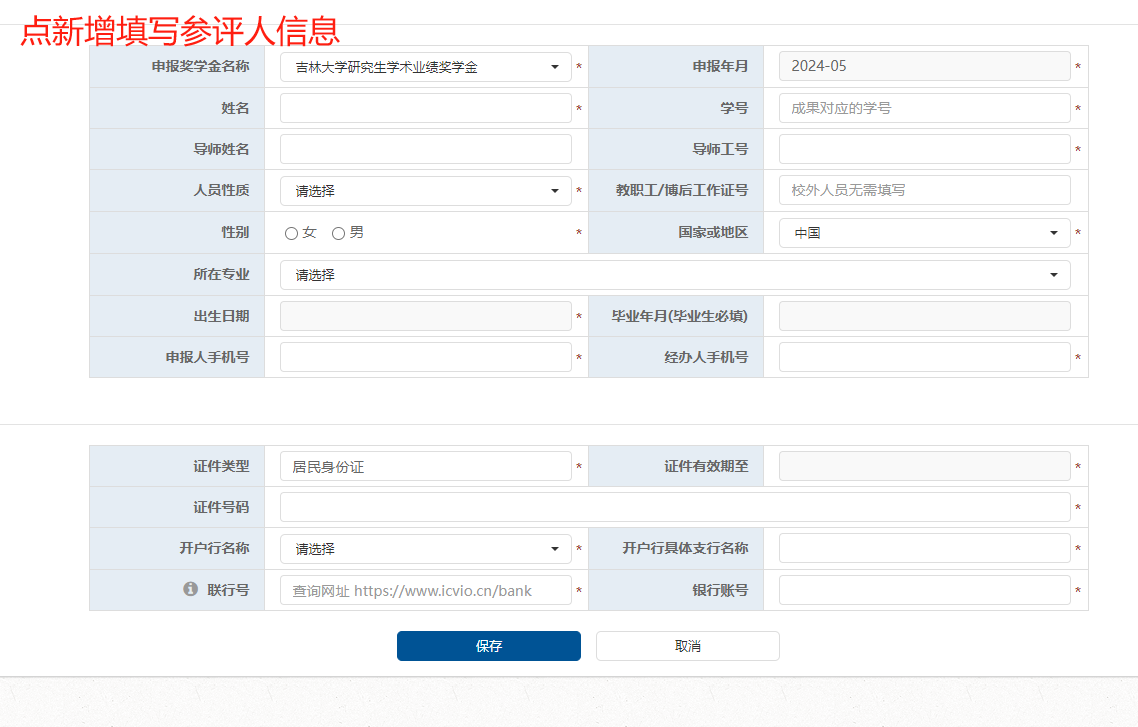This screenshot has height=727, width=1138.
Task: Select the 女 radio button
Action: 291,233
